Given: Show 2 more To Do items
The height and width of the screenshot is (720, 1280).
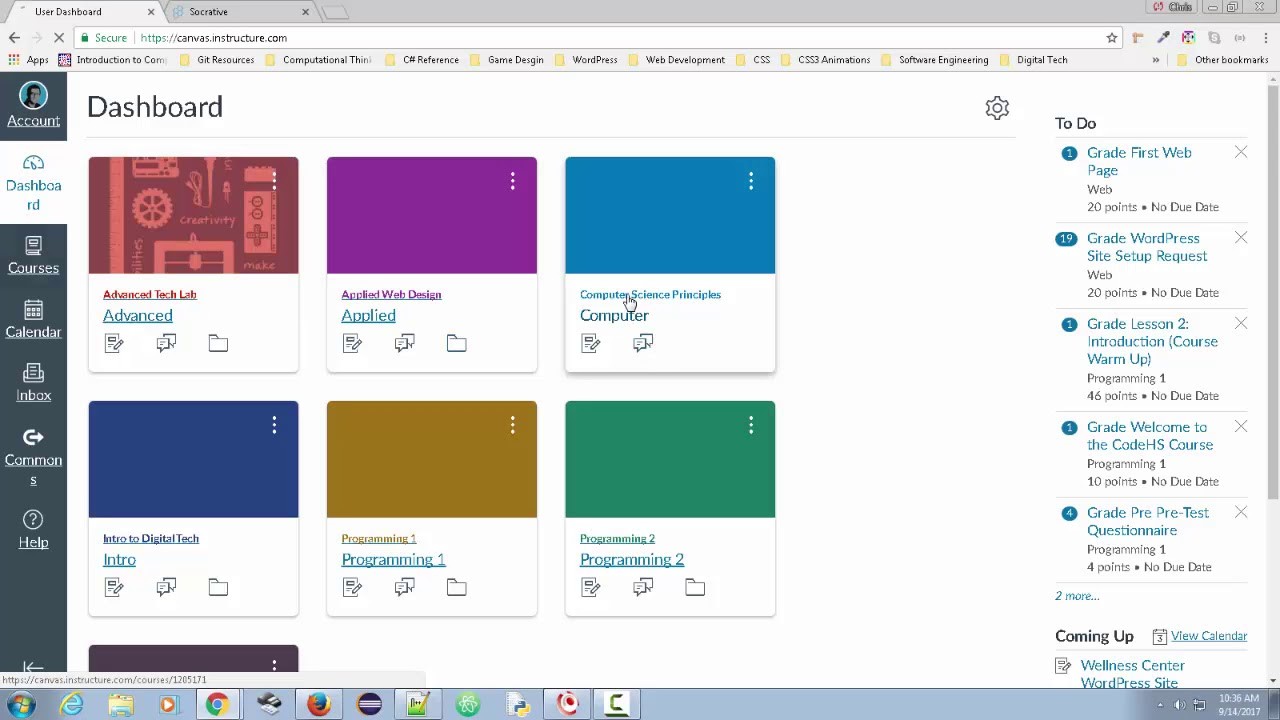Looking at the screenshot, I should point(1077,595).
